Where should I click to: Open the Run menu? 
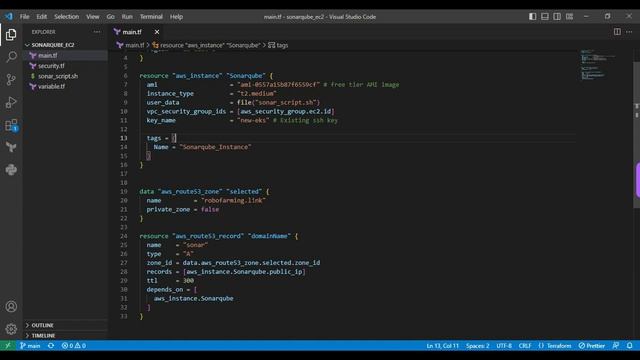[x=127, y=17]
